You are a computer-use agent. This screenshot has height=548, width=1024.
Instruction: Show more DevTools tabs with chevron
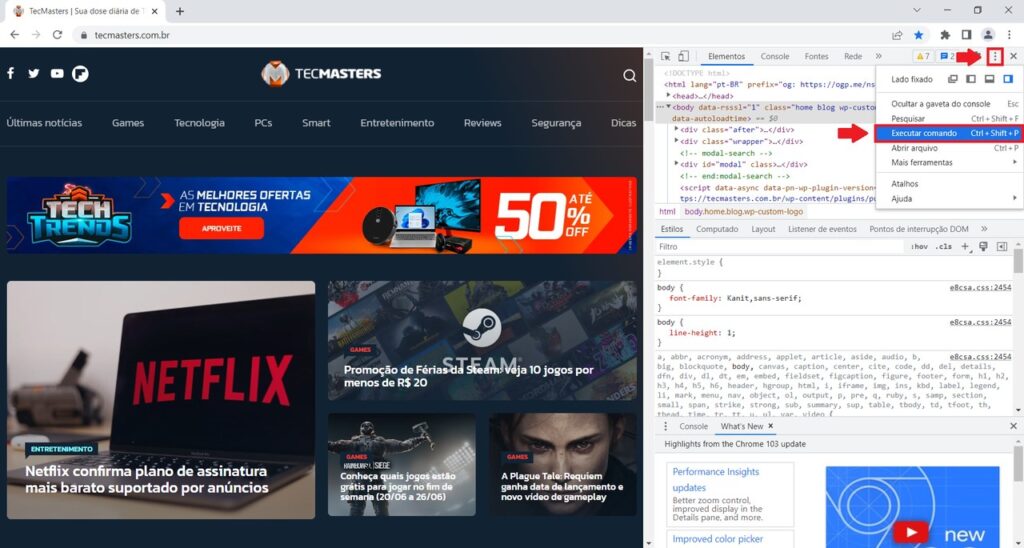[878, 57]
